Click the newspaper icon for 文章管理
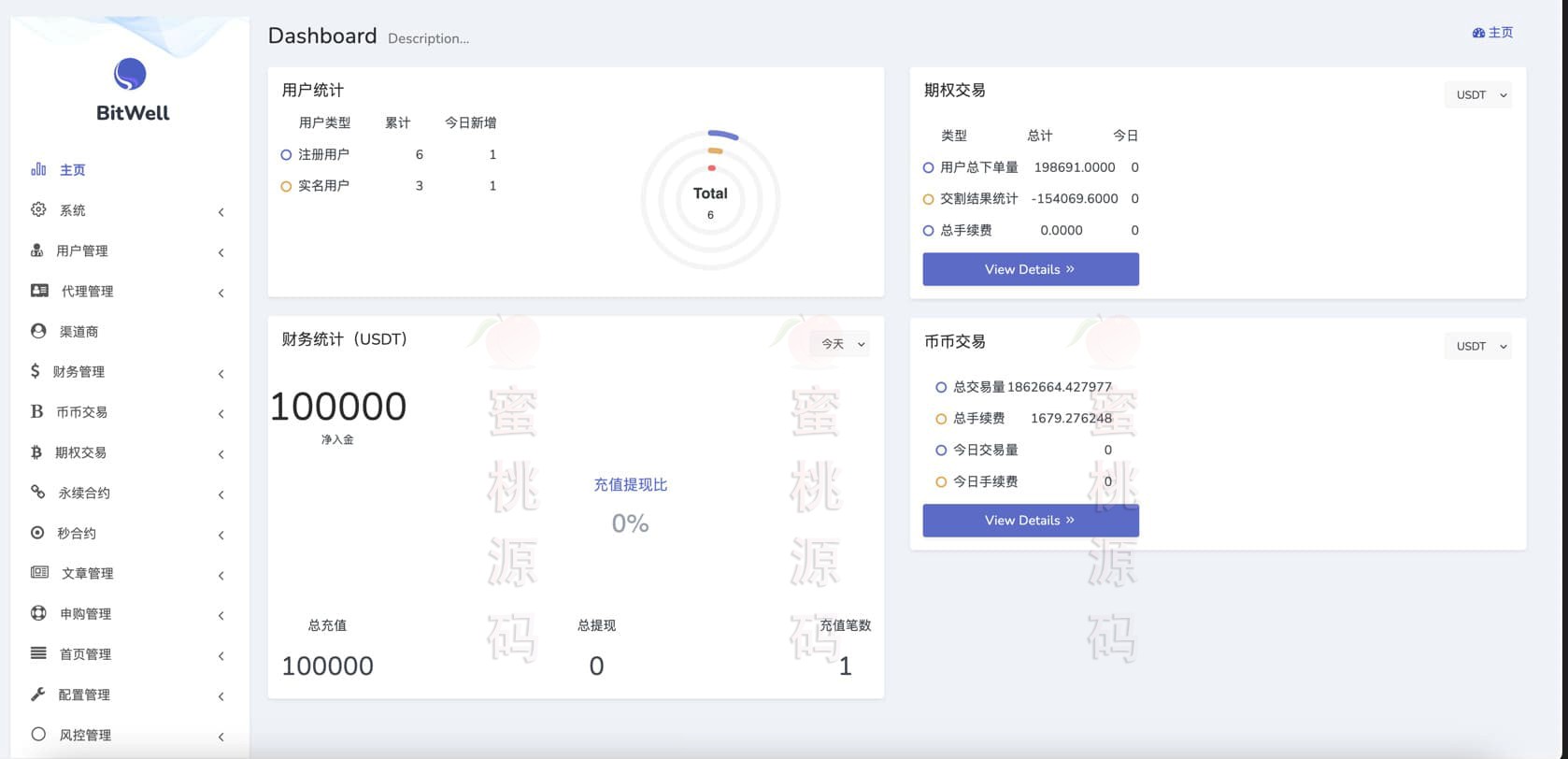 pyautogui.click(x=39, y=573)
